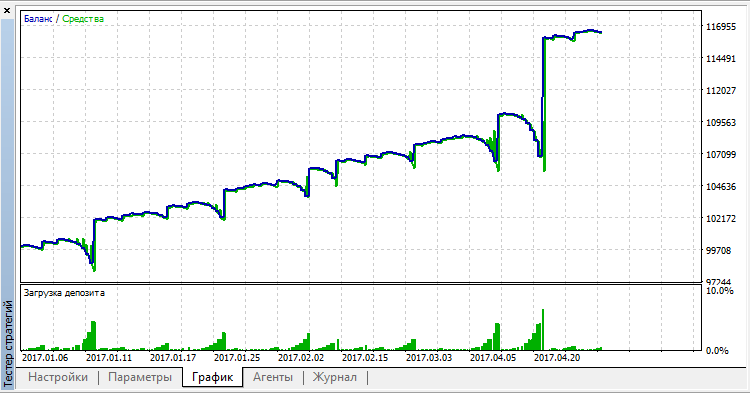Screen dimensions: 750x394
Task: Click the 107099 price axis value
Action: tap(721, 155)
